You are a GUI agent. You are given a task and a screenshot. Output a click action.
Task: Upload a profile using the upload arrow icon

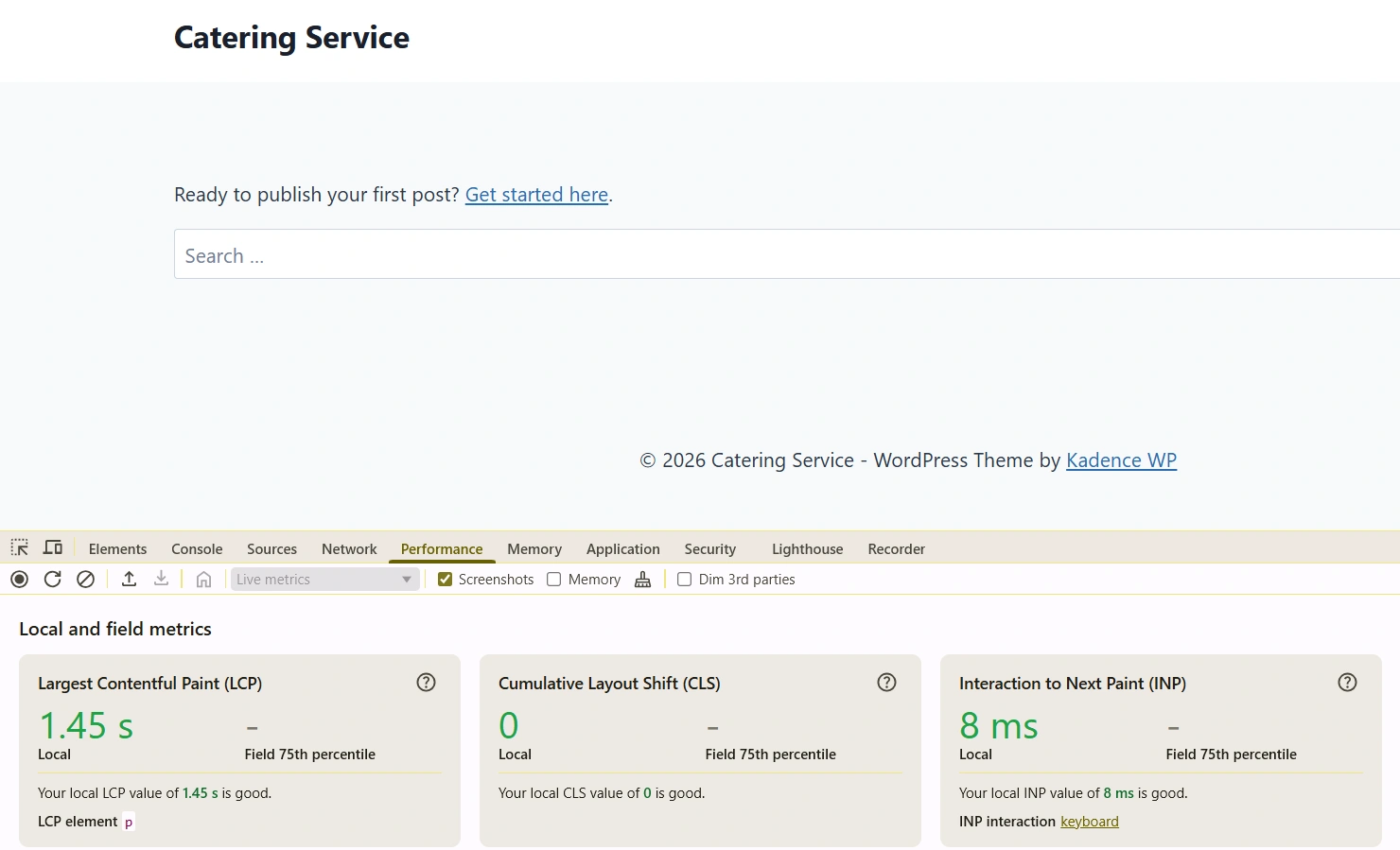(x=130, y=579)
